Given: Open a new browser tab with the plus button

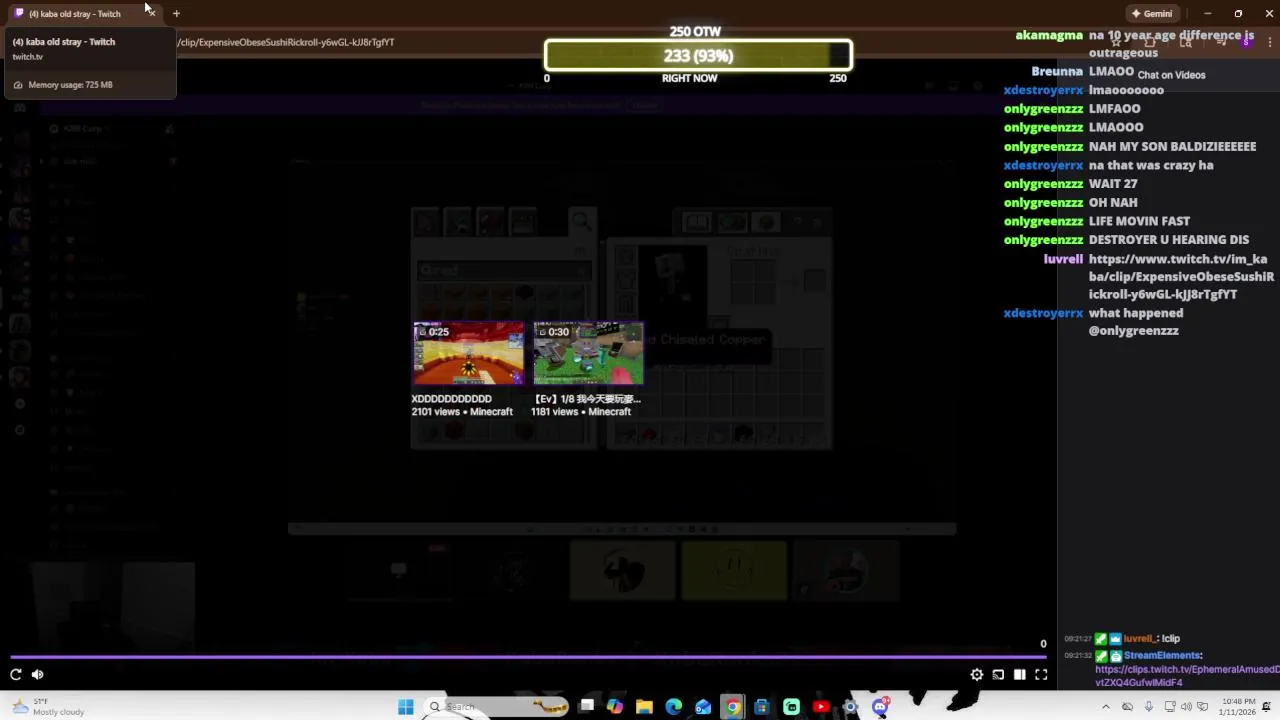Looking at the screenshot, I should [176, 14].
